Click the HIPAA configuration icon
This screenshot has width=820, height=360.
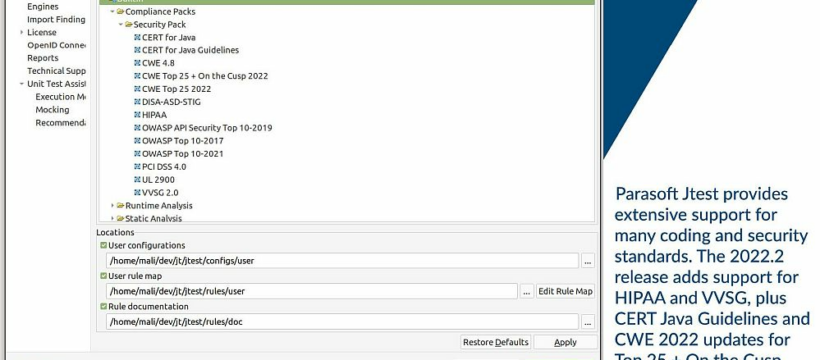click(138, 115)
